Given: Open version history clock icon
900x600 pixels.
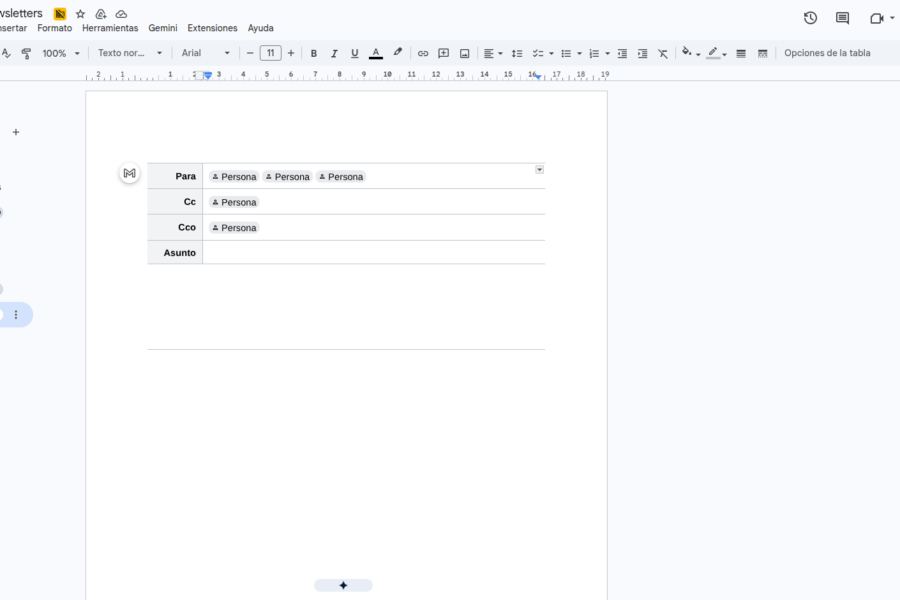Looking at the screenshot, I should click(810, 18).
